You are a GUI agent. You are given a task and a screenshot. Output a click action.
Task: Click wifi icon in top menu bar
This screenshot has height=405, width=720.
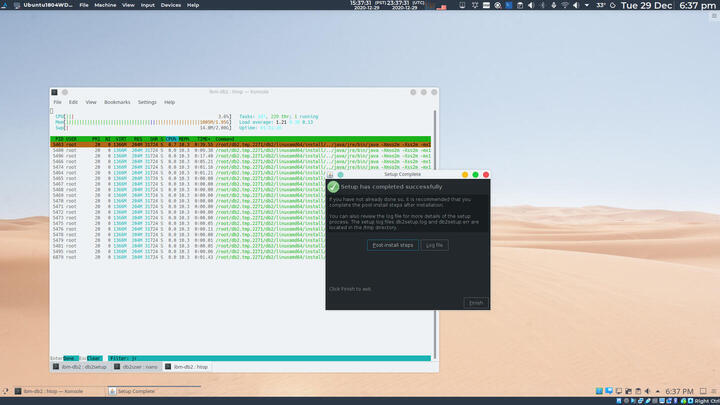(x=565, y=6)
